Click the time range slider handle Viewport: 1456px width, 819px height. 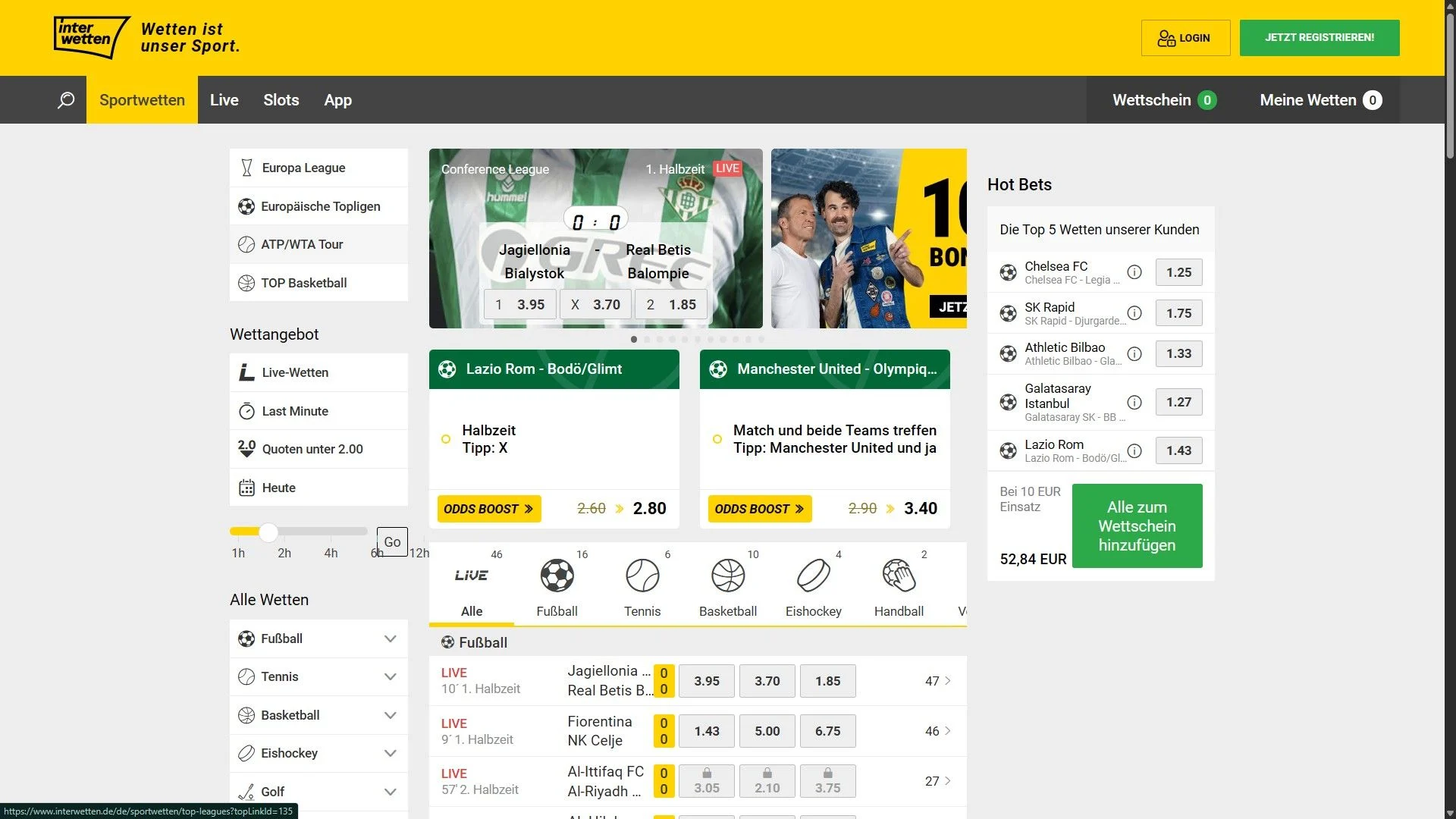(268, 532)
